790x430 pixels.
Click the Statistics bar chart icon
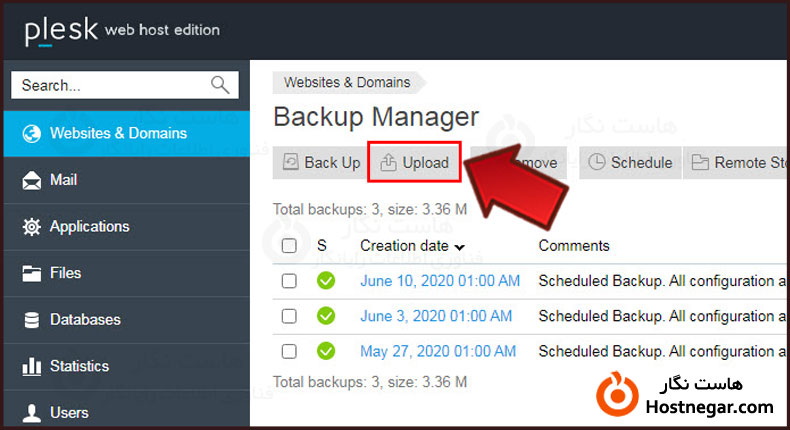(x=31, y=366)
